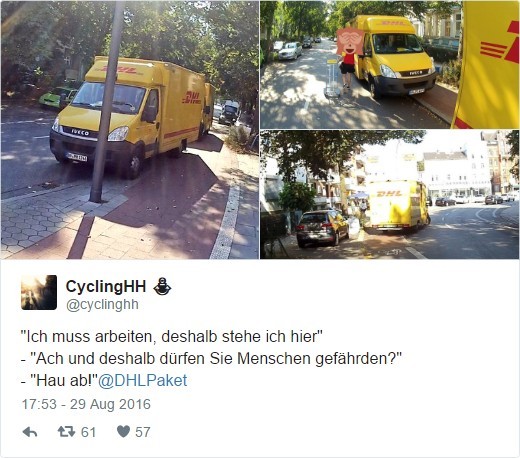Click the emoji beside the CyclingHH name
This screenshot has height=458, width=520.
click(x=162, y=287)
